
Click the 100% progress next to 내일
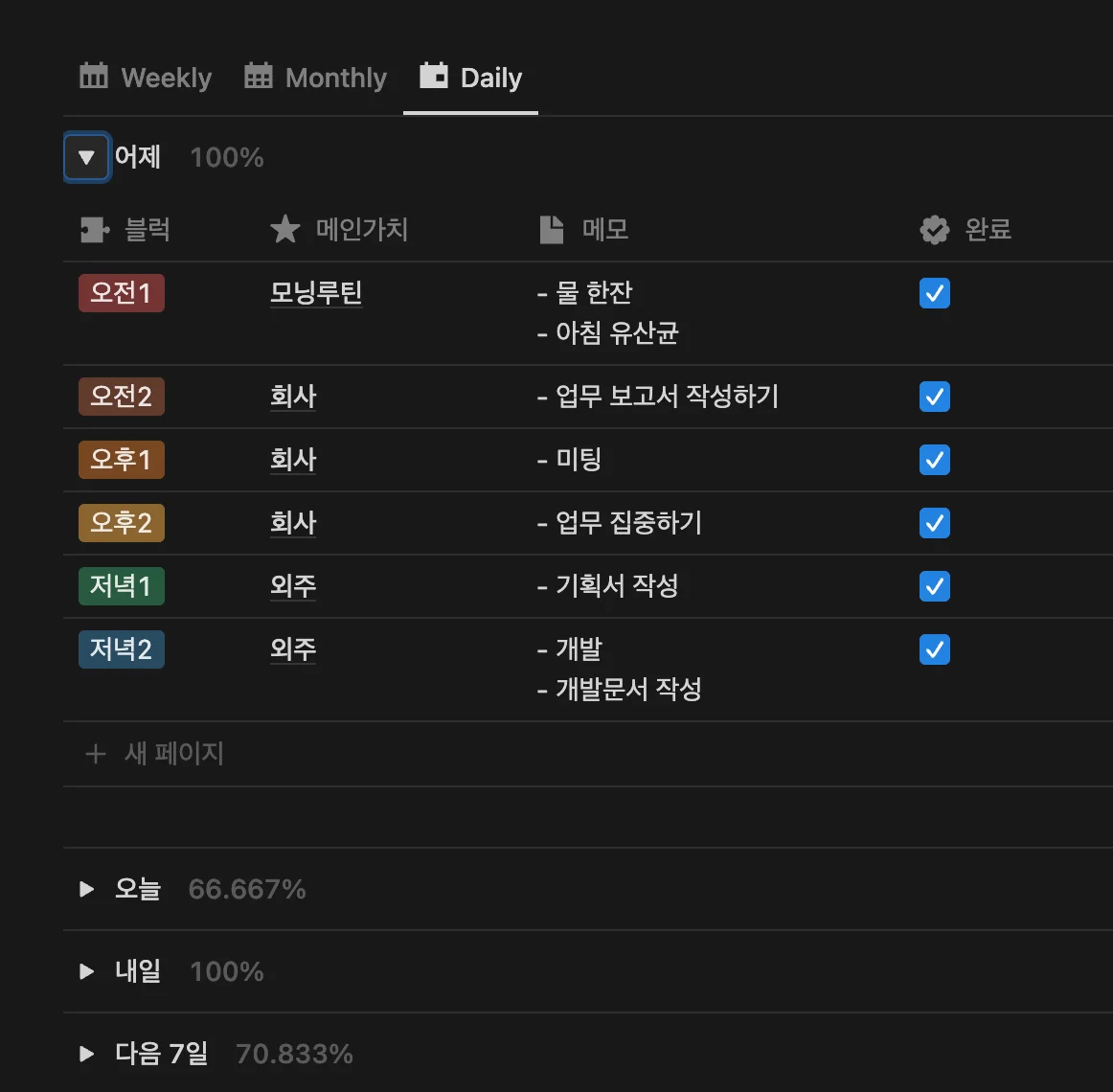coord(227,972)
